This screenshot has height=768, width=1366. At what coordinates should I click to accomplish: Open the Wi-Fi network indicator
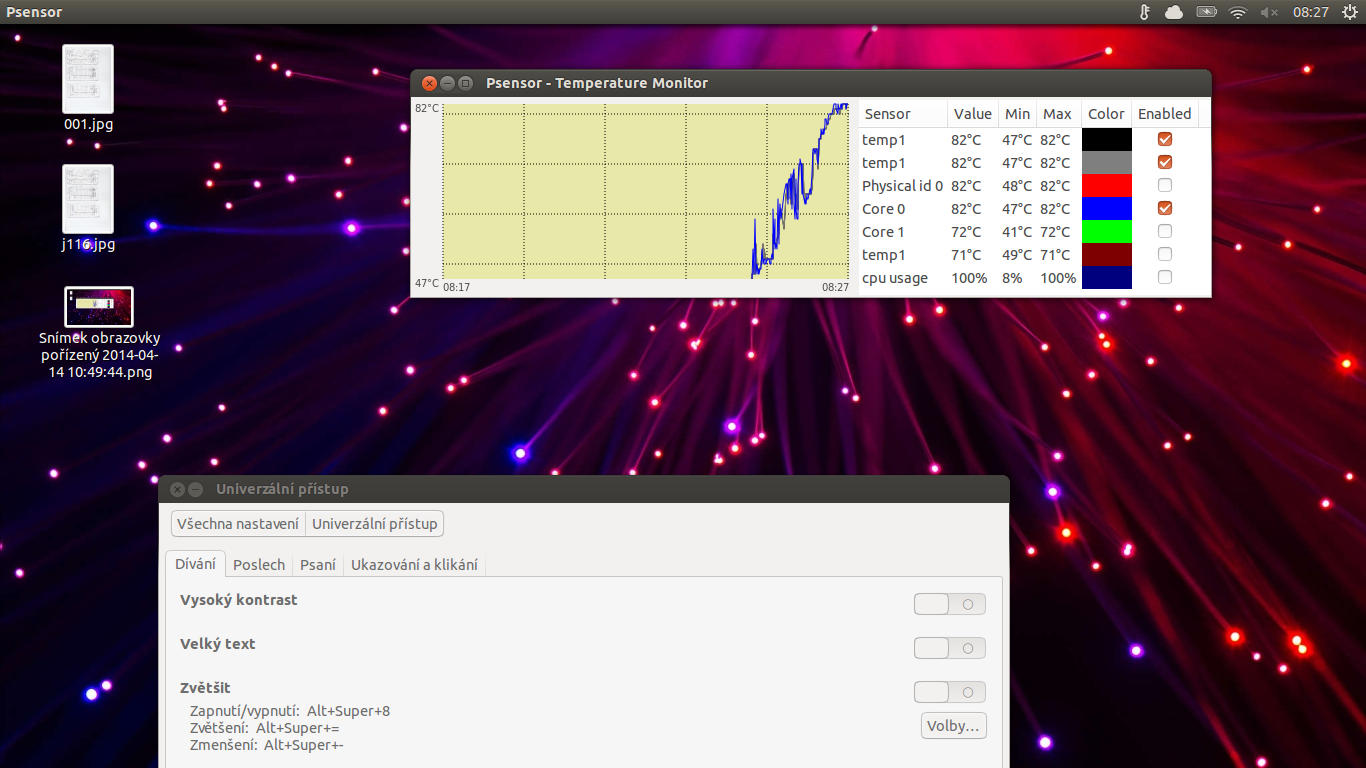tap(1238, 12)
